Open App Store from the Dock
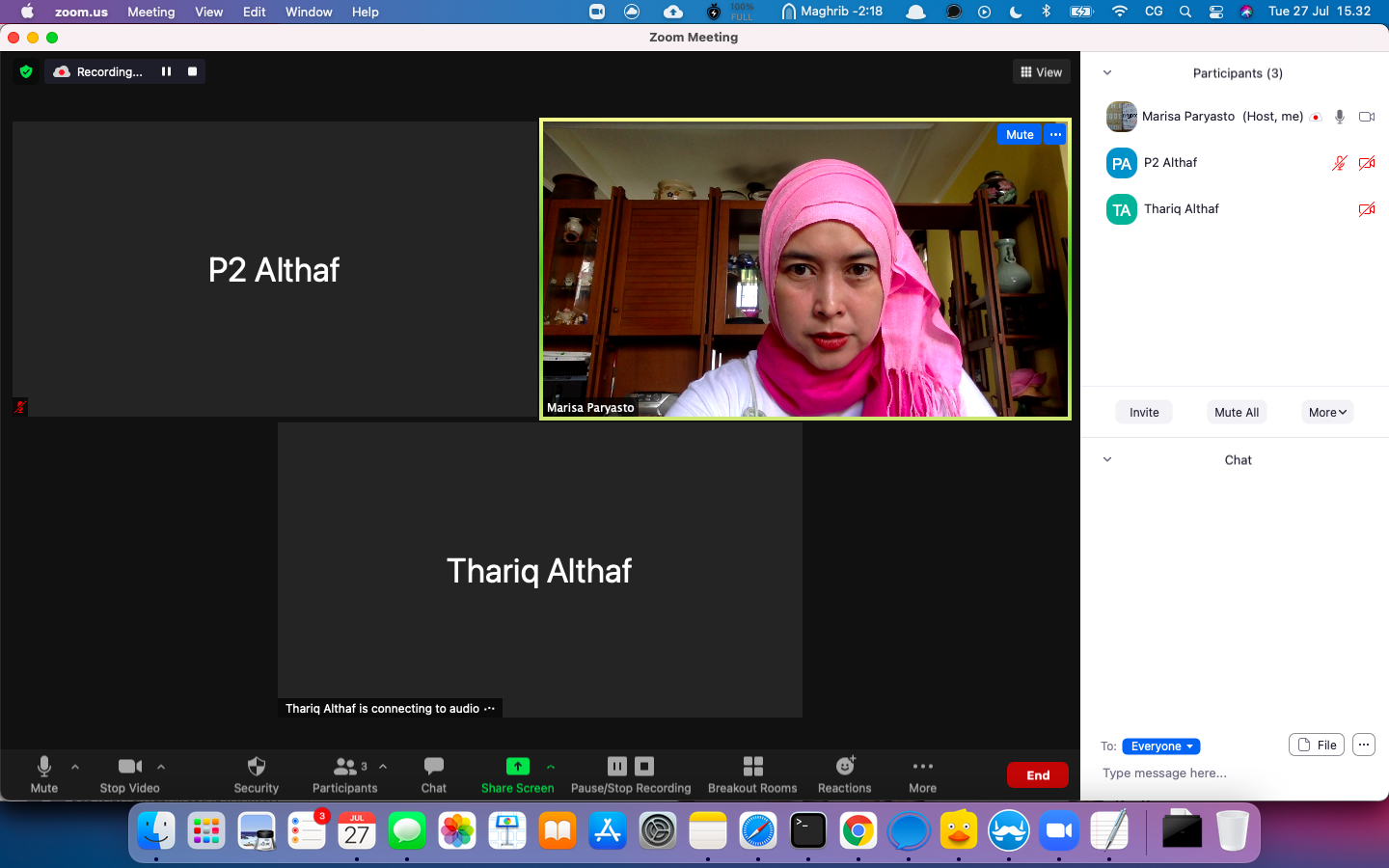The height and width of the screenshot is (868, 1389). coord(608,830)
